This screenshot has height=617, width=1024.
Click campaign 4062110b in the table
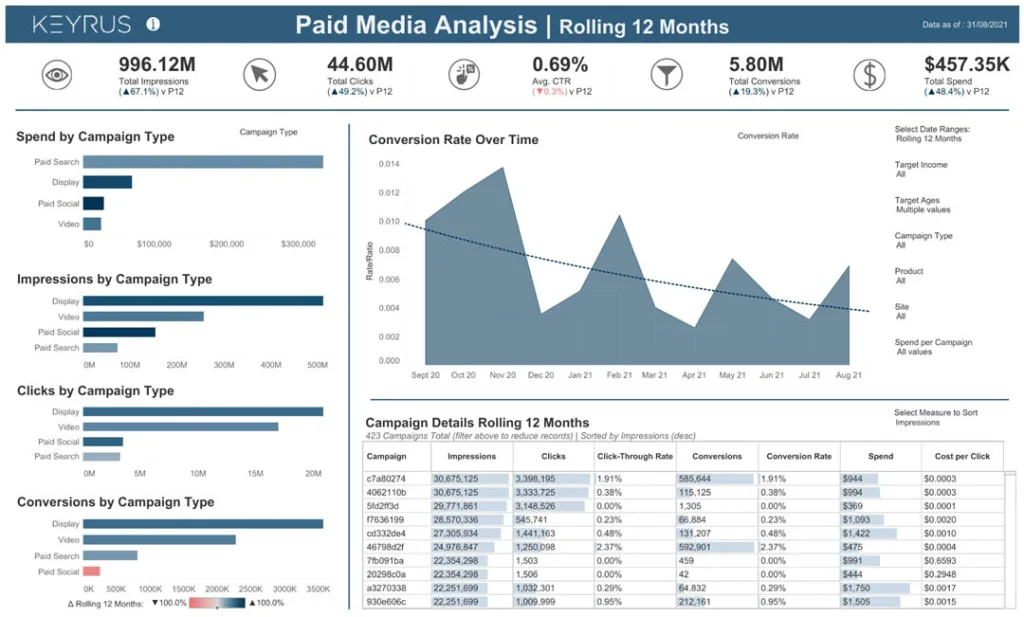coord(386,492)
